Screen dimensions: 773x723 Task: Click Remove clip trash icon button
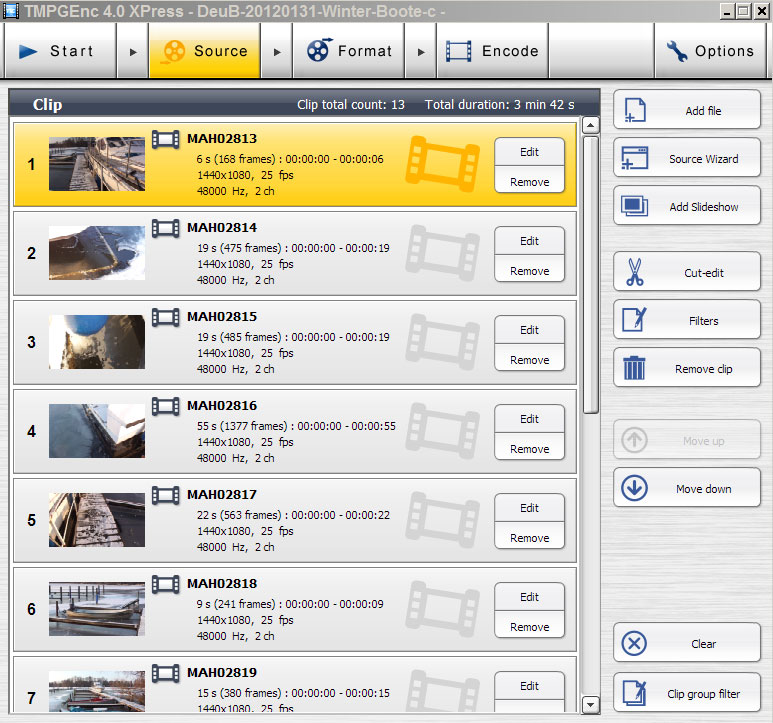[686, 368]
